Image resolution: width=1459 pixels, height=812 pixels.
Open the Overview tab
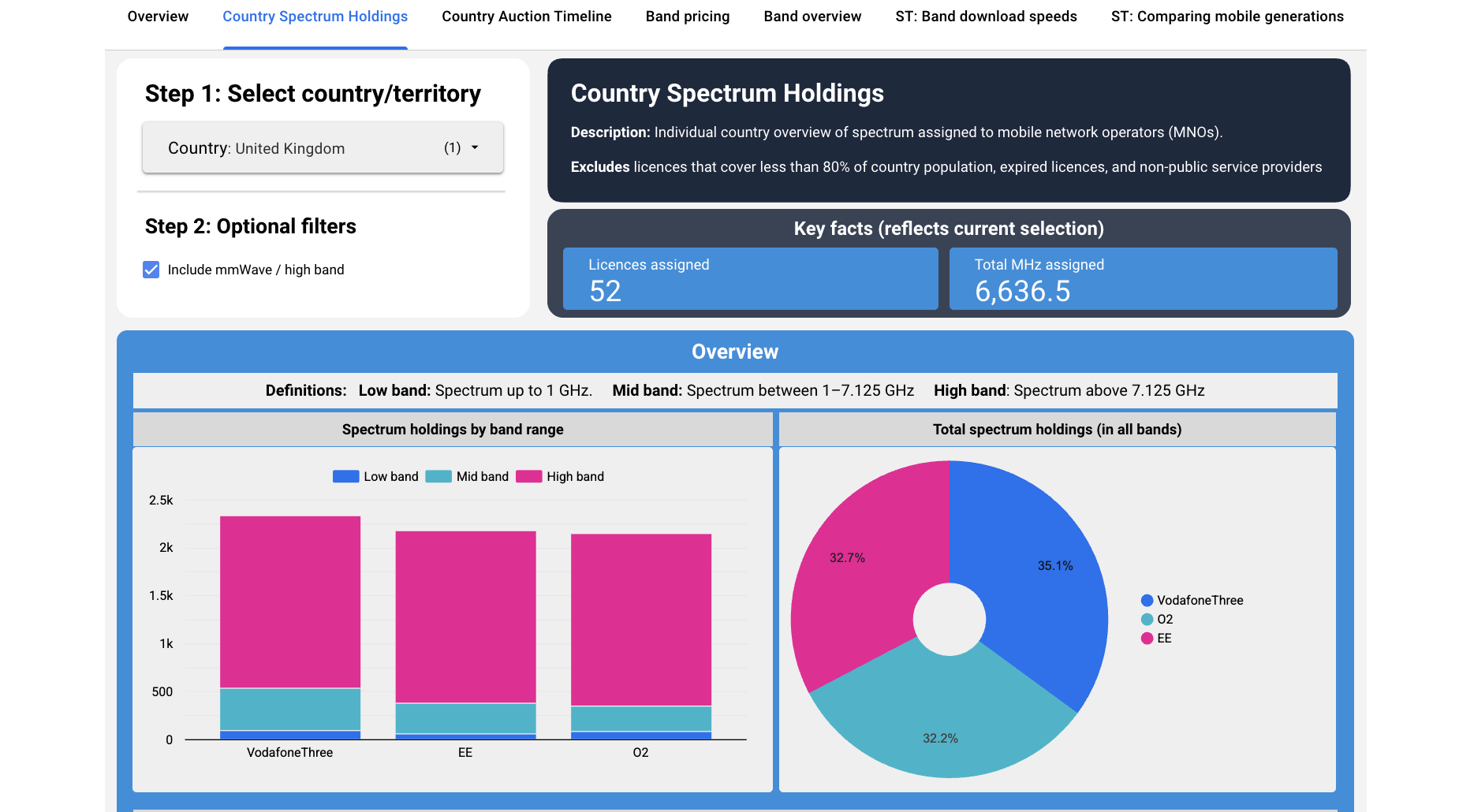(158, 17)
